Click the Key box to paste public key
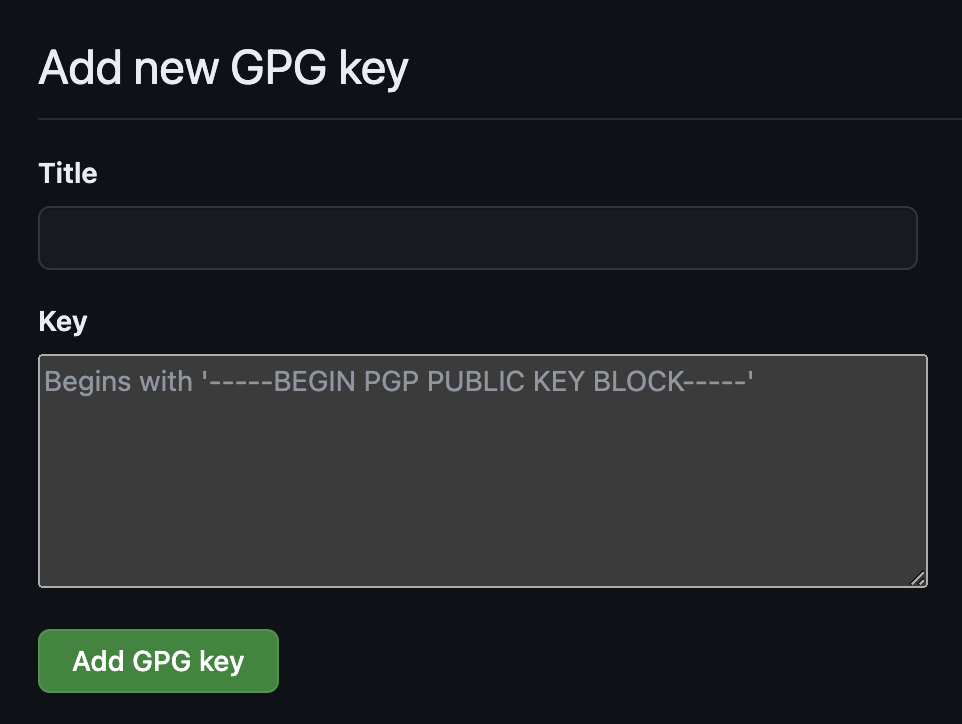The height and width of the screenshot is (724, 962). [x=482, y=470]
